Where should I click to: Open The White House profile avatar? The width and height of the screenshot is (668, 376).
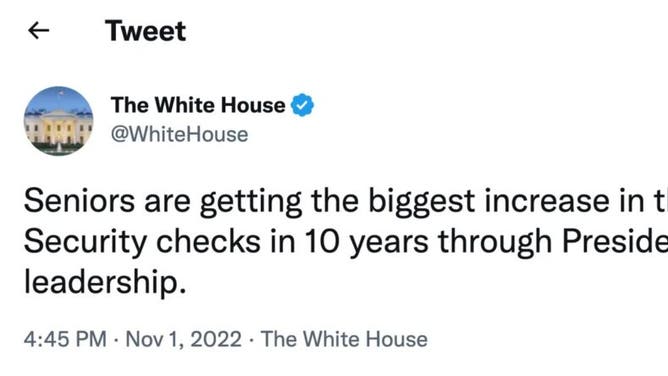pos(58,121)
